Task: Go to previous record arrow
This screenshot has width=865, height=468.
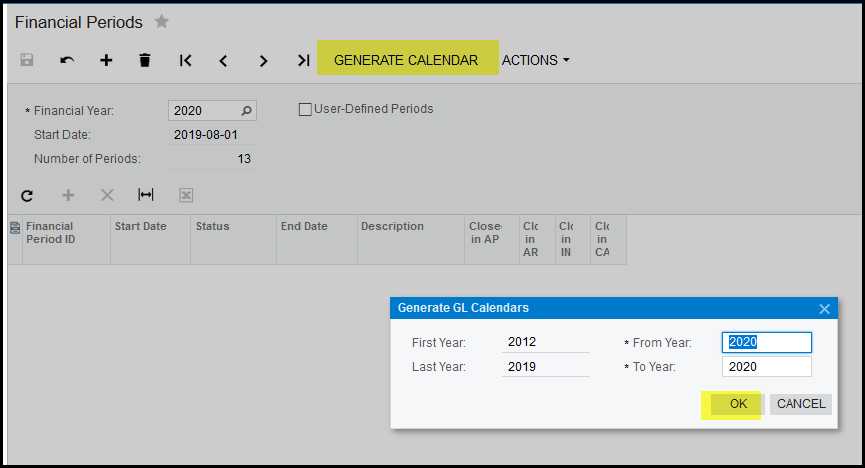Action: click(x=224, y=60)
